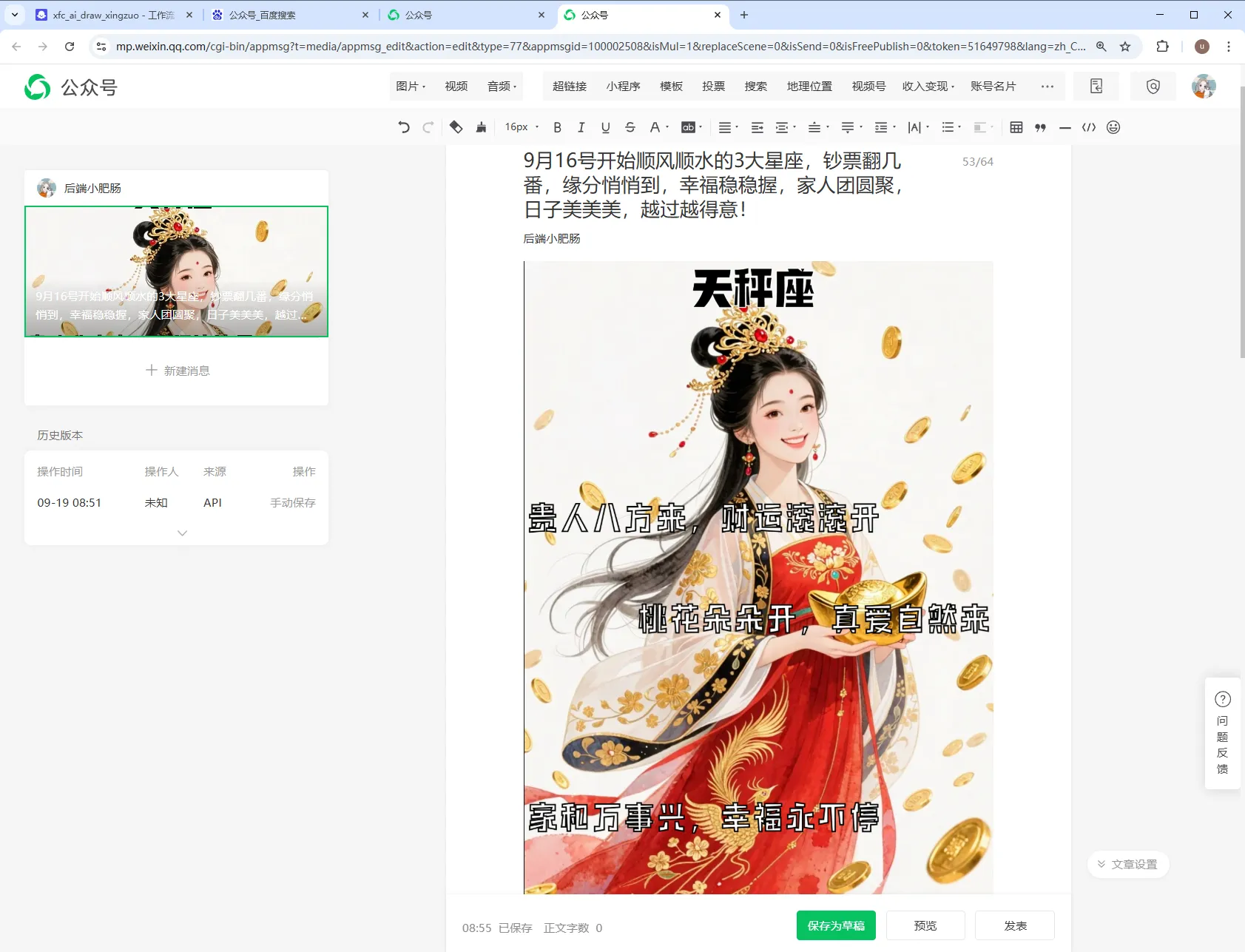1245x952 pixels.
Task: Open the line height dropdown
Action: (885, 127)
